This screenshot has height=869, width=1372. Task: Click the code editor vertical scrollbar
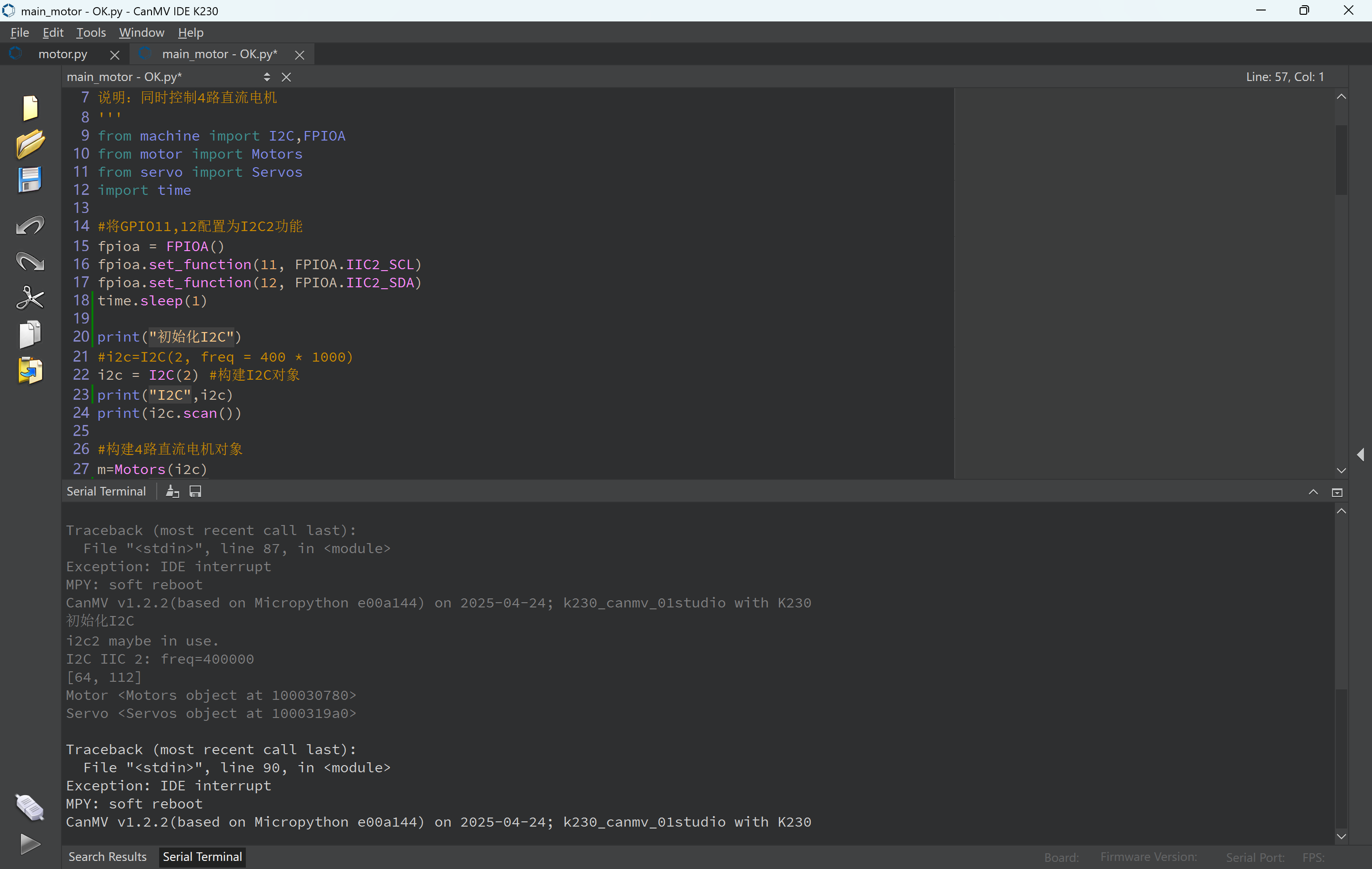click(1341, 160)
